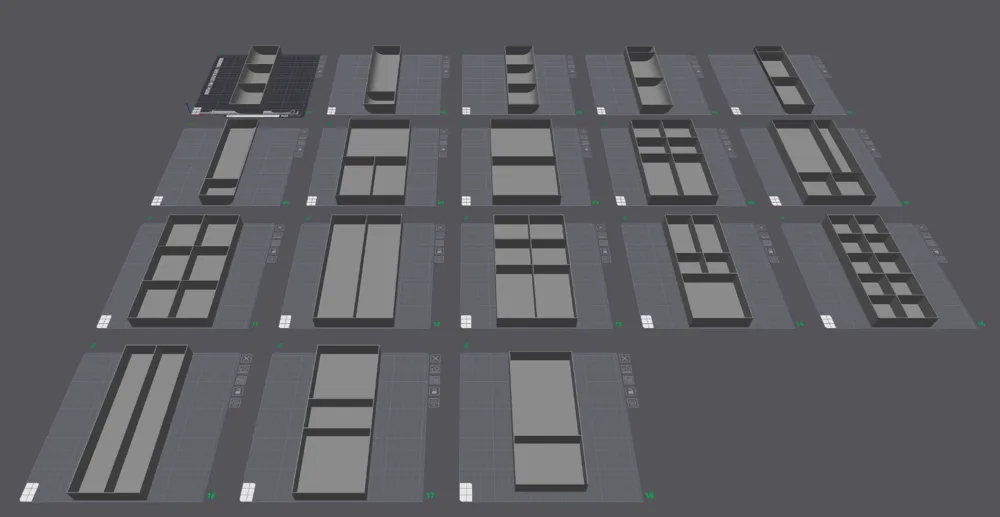Auto-orient objects on plate 16
The height and width of the screenshot is (517, 1000).
point(242,369)
